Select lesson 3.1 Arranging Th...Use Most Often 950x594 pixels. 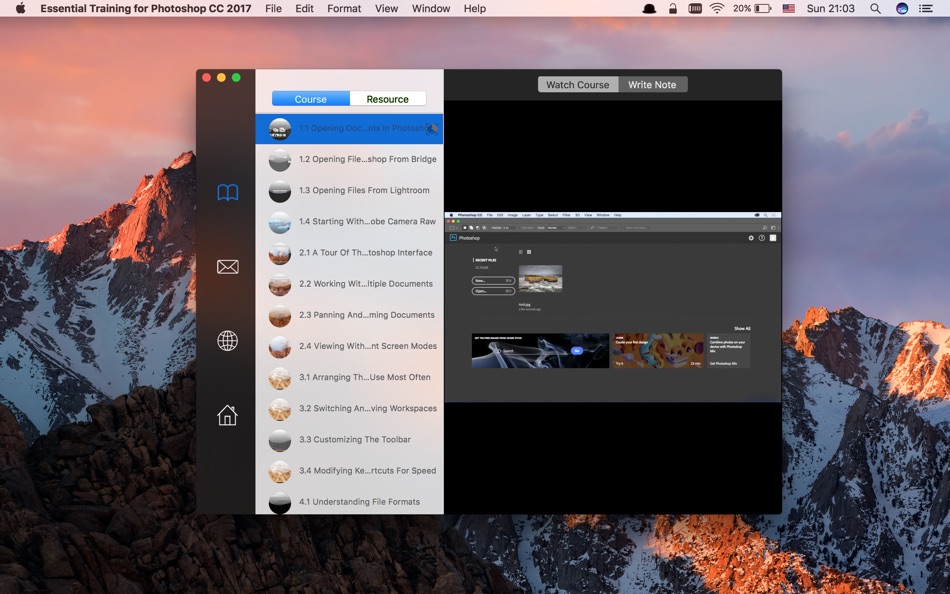[x=349, y=378]
